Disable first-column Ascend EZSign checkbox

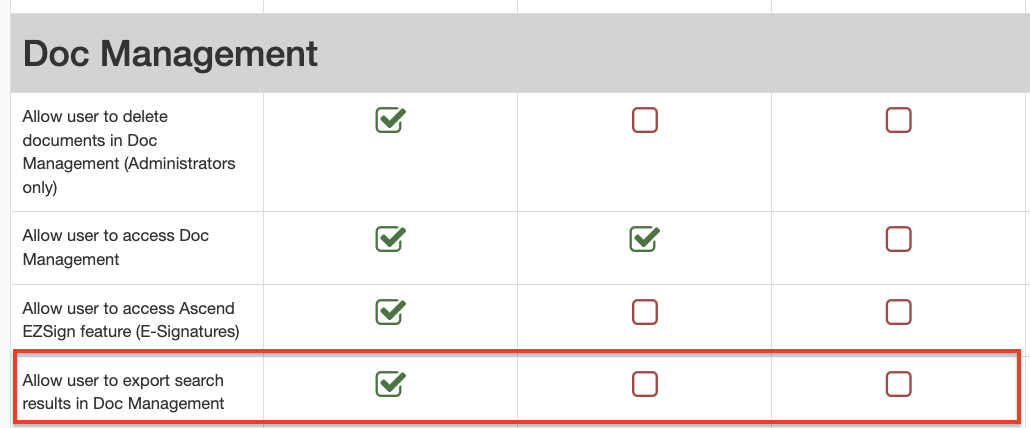[390, 312]
